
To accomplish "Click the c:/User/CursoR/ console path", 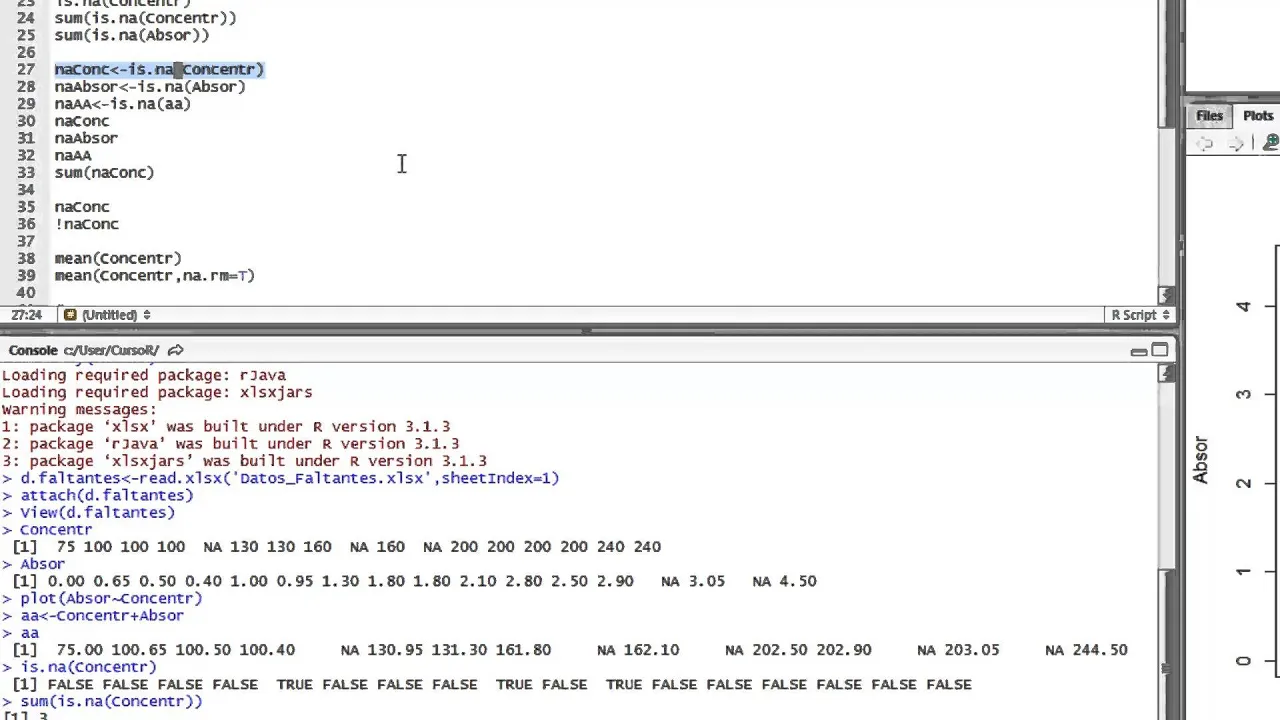I will (111, 350).
